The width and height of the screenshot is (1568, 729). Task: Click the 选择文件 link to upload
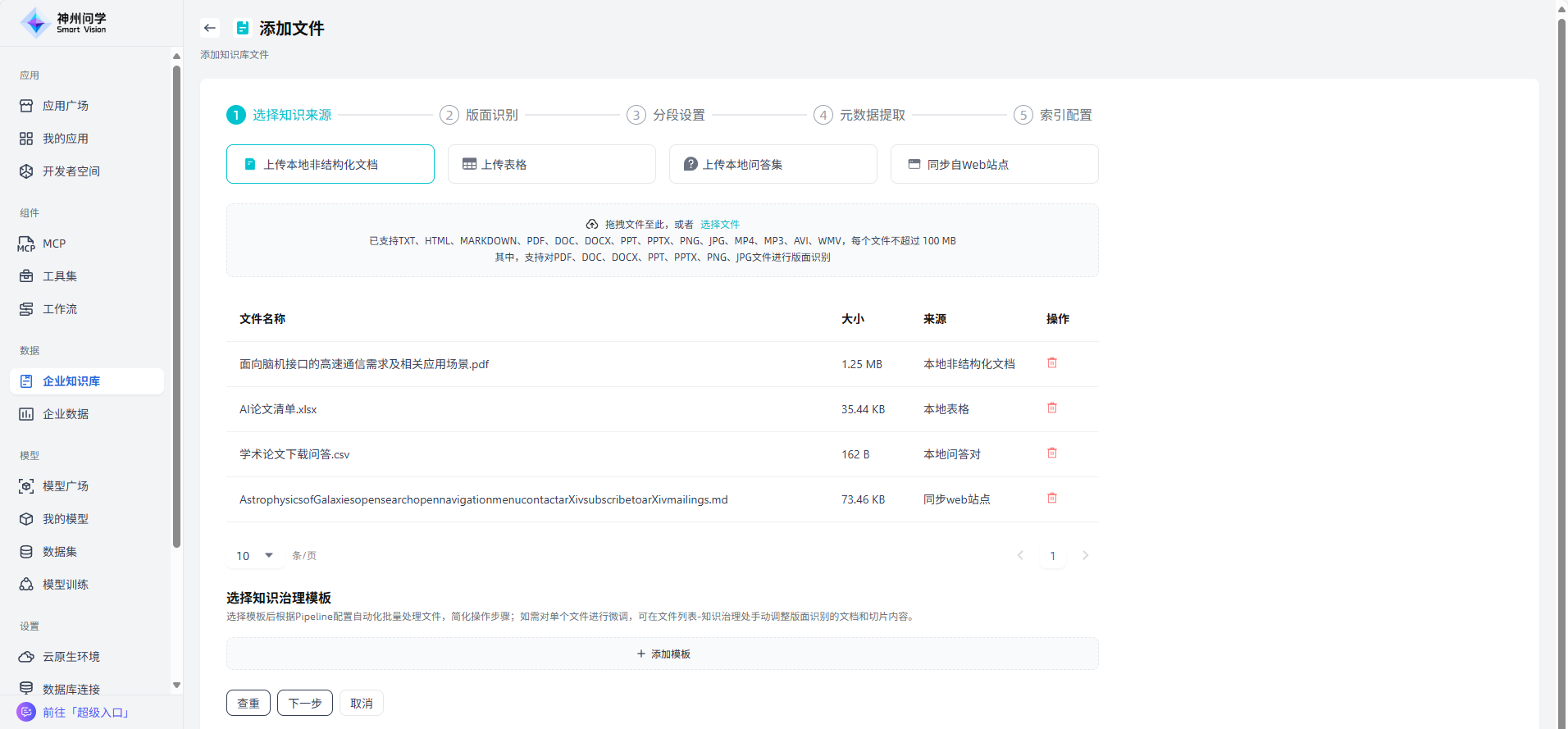(719, 224)
